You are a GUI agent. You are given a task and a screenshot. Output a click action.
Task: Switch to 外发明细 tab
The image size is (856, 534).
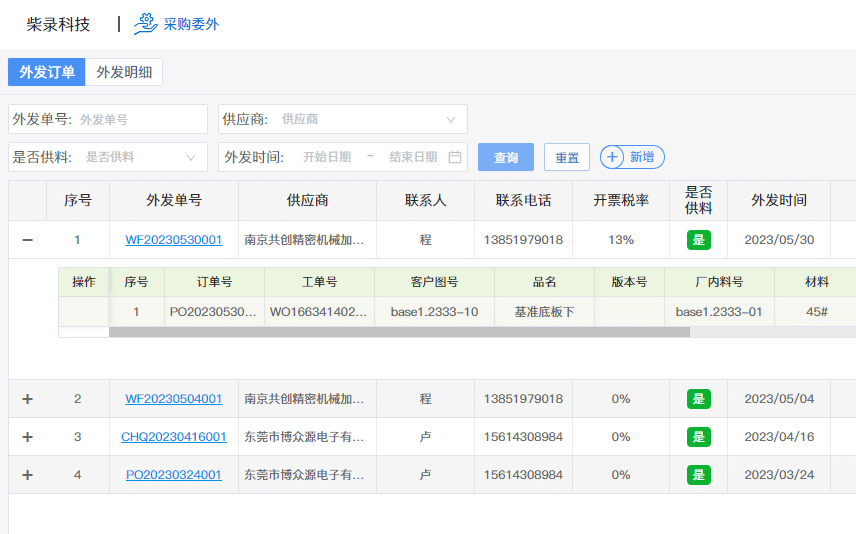[x=124, y=72]
